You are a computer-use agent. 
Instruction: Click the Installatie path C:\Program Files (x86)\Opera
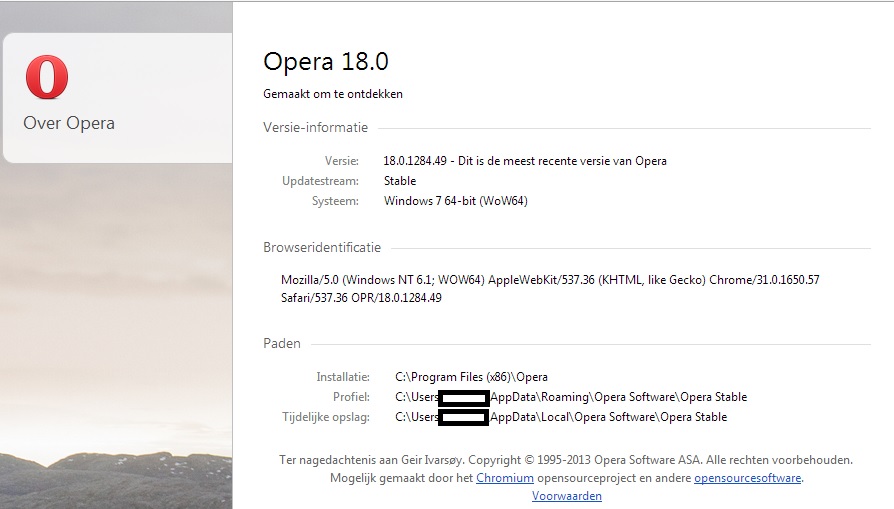pos(471,377)
